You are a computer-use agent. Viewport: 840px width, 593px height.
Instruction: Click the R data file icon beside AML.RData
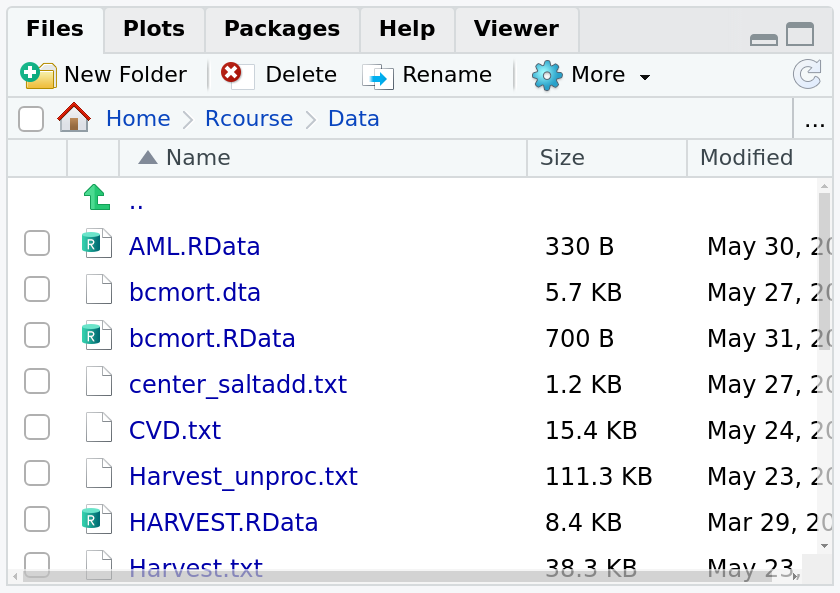(x=98, y=243)
